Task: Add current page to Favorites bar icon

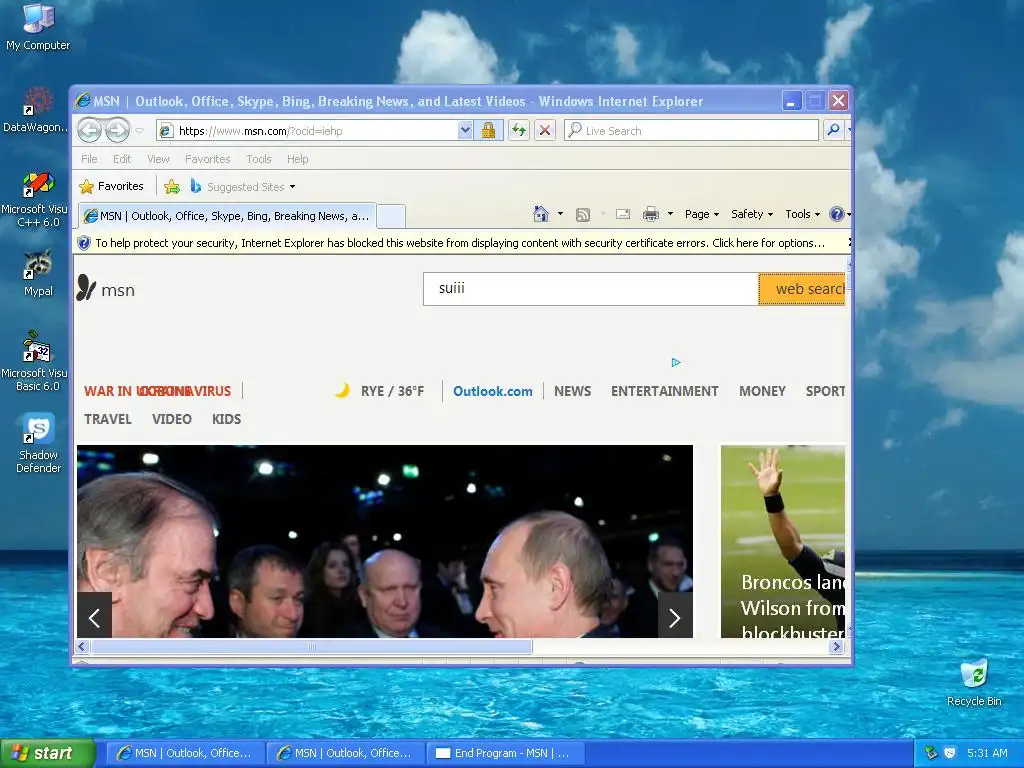Action: click(172, 187)
